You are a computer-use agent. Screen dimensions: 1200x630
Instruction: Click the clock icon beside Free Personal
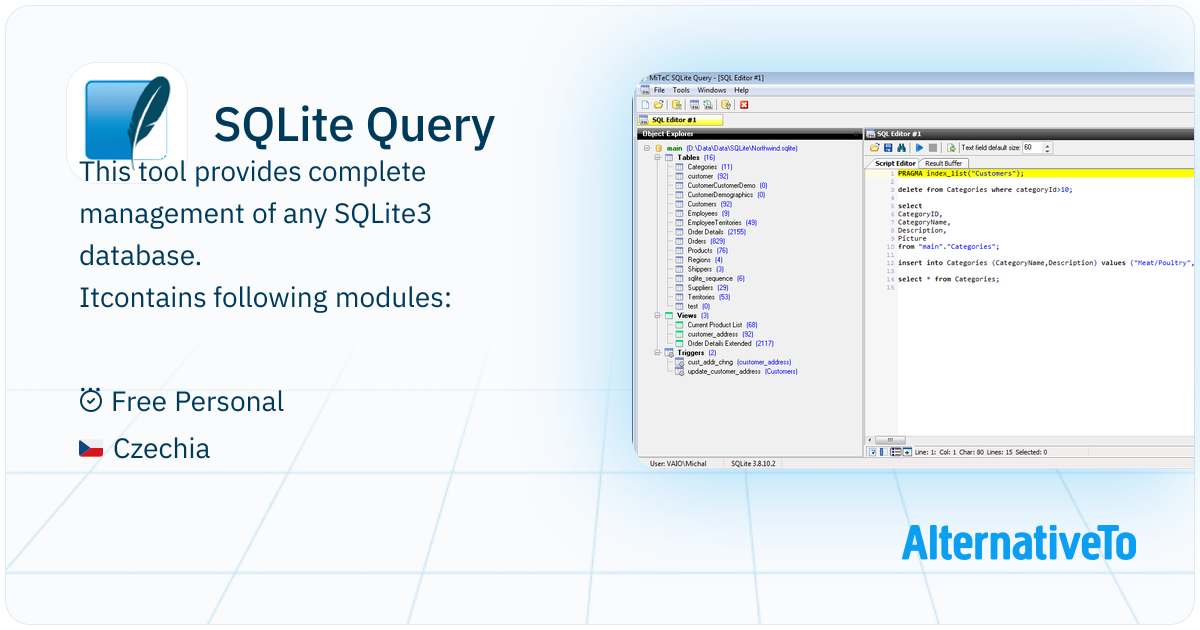click(x=91, y=401)
